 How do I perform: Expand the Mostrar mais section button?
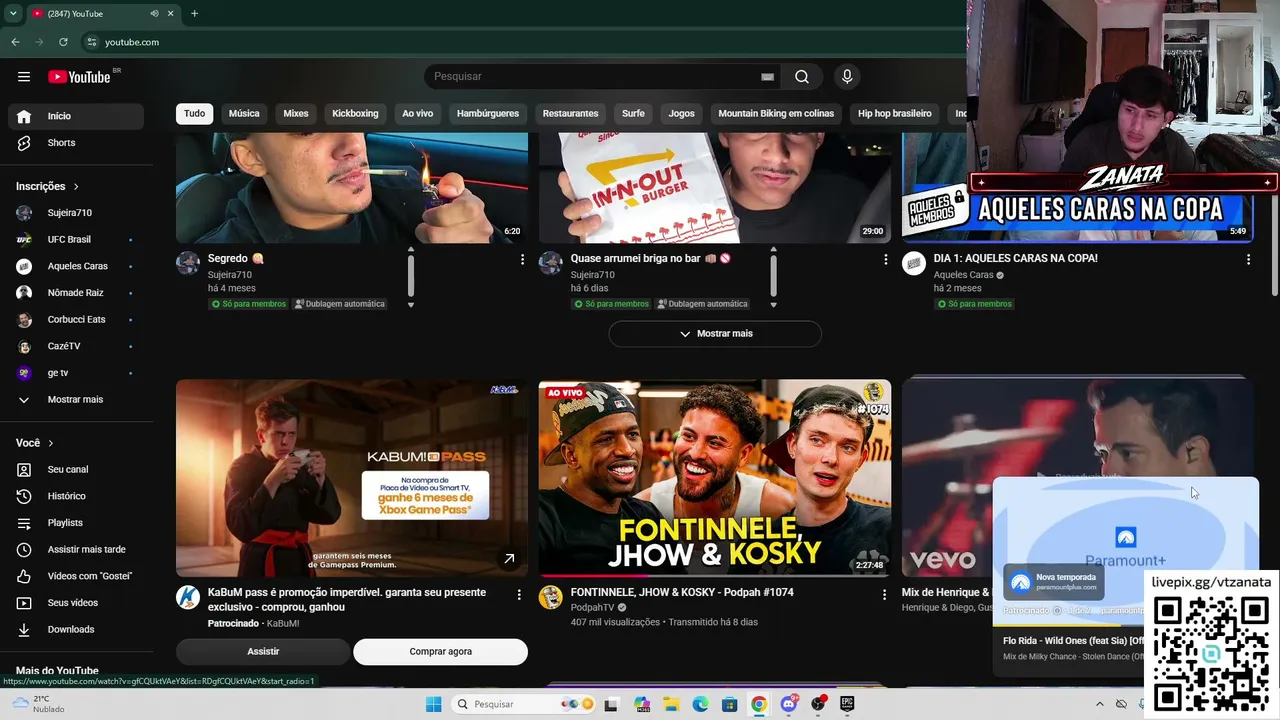pyautogui.click(x=715, y=334)
